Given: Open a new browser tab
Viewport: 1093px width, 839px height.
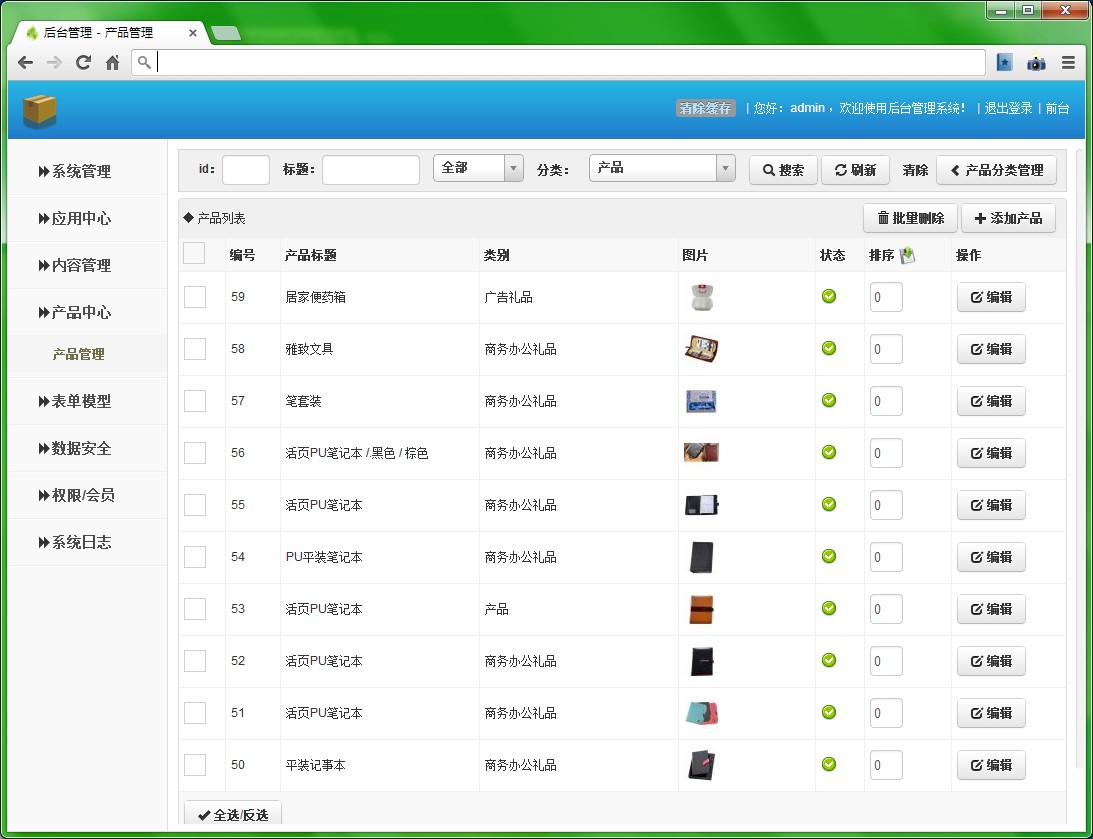Looking at the screenshot, I should coord(225,33).
